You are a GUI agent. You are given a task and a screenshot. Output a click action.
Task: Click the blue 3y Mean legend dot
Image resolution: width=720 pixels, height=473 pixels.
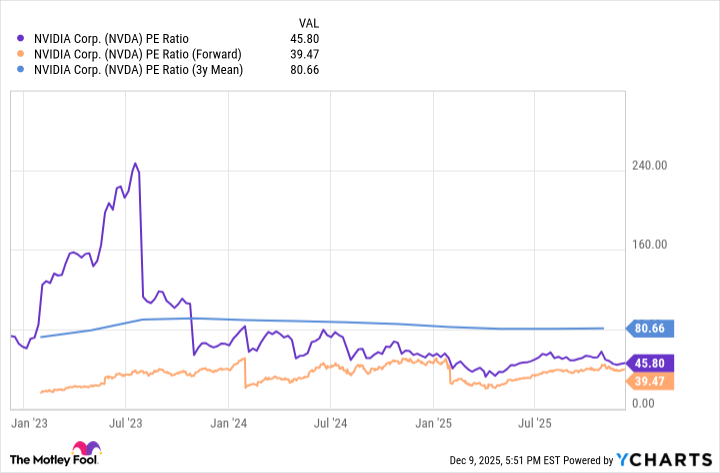21,69
